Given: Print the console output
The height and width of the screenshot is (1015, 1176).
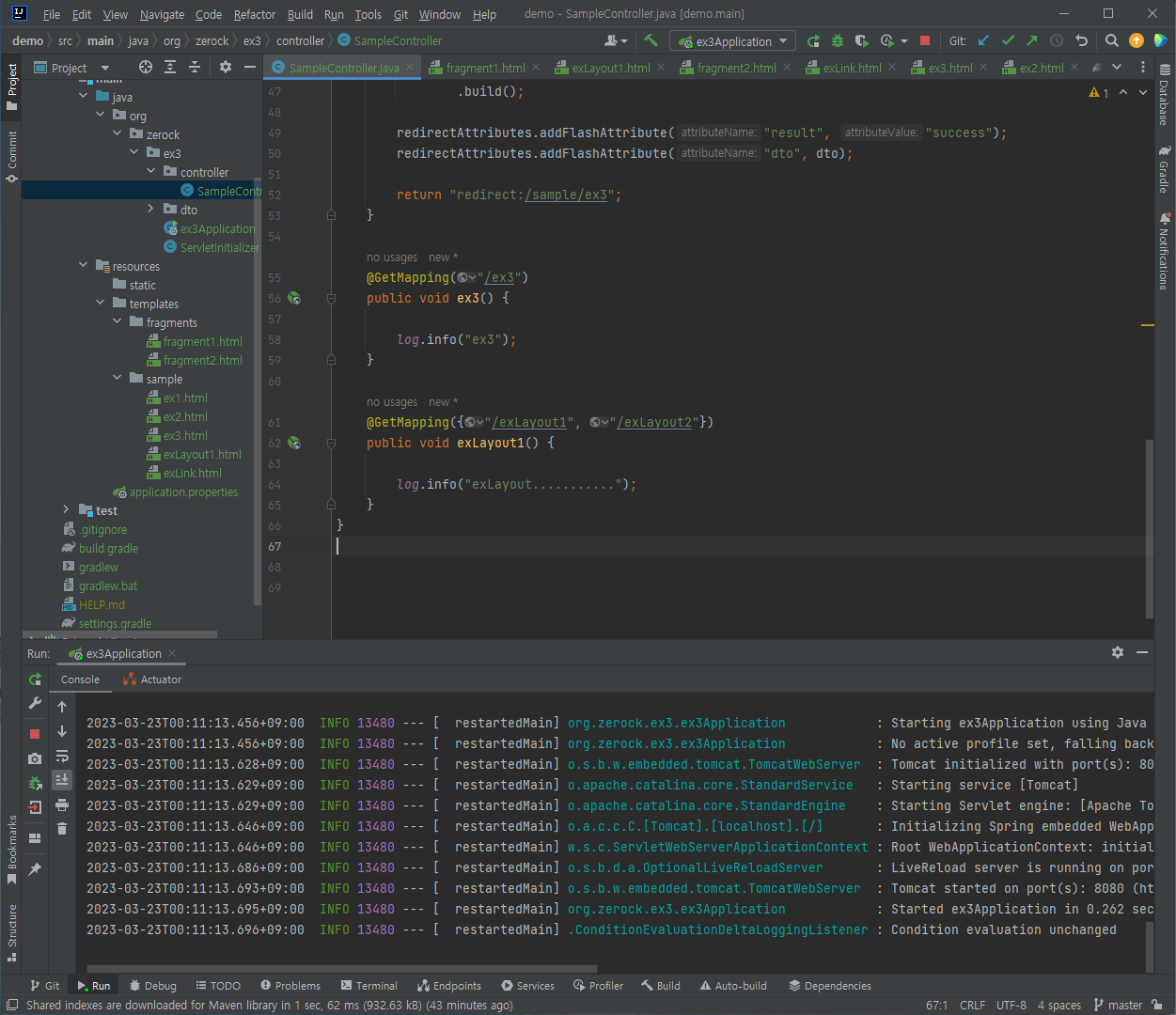Looking at the screenshot, I should coord(62,804).
